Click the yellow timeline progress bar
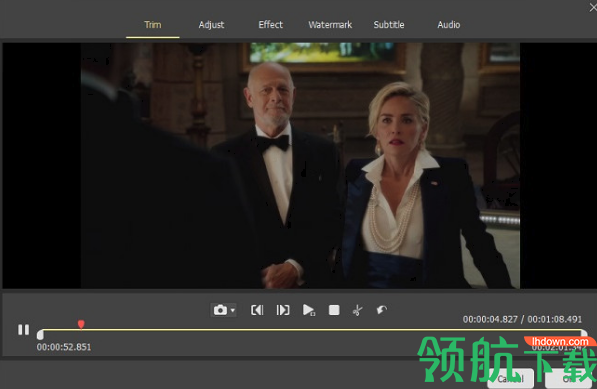The width and height of the screenshot is (597, 389). (x=312, y=330)
